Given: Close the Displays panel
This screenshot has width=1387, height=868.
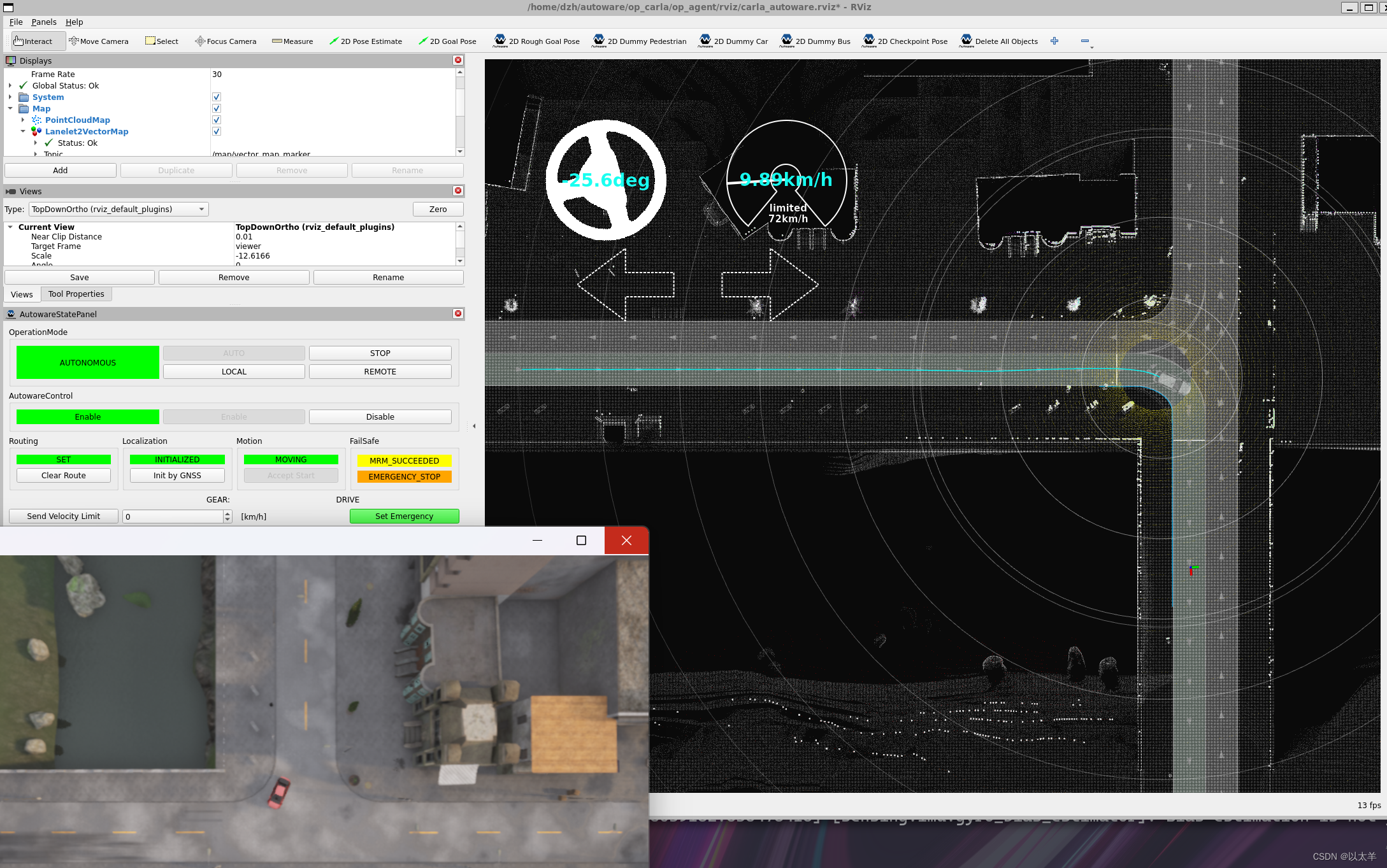Looking at the screenshot, I should click(x=457, y=60).
